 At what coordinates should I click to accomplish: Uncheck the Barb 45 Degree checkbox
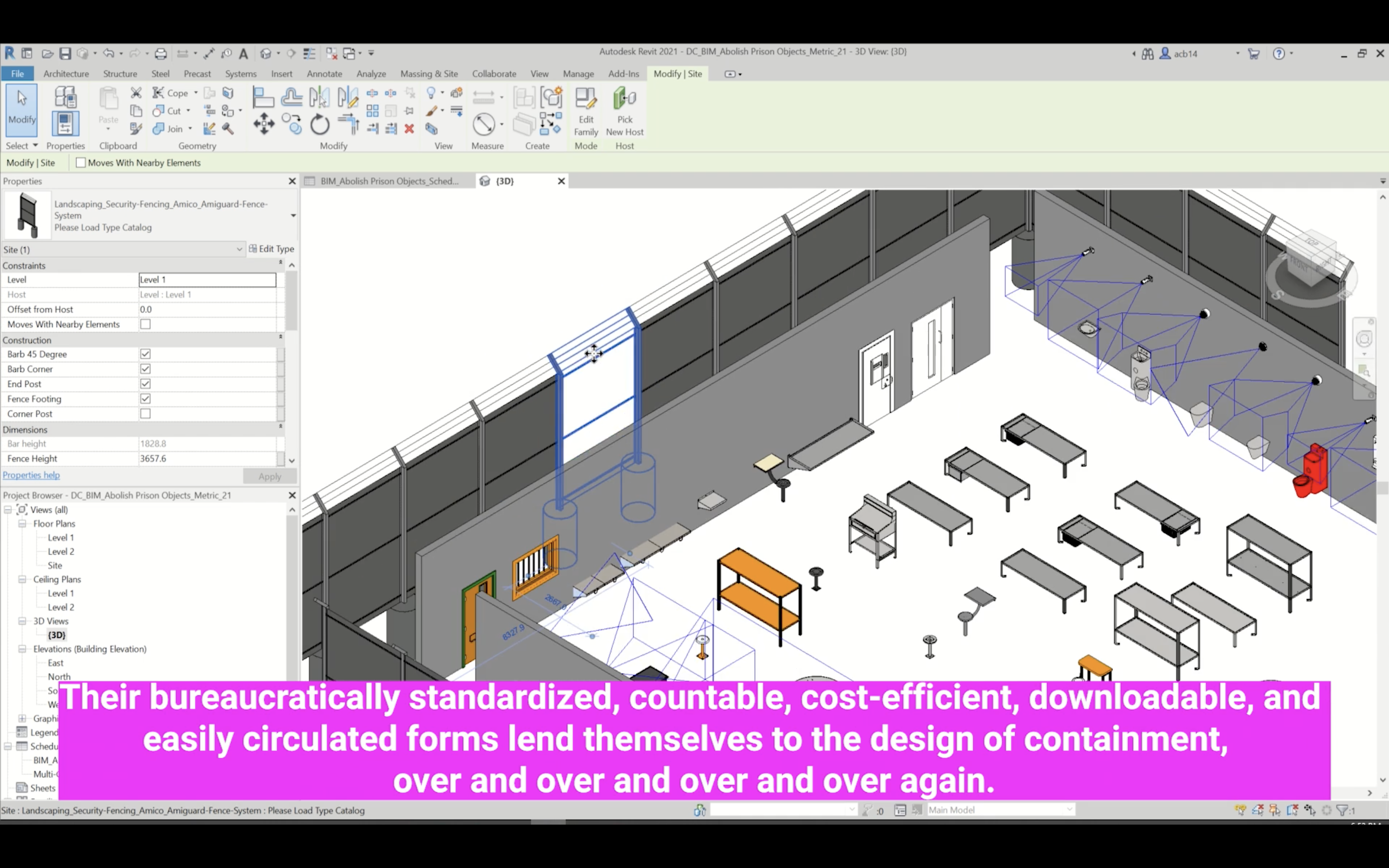coord(145,354)
